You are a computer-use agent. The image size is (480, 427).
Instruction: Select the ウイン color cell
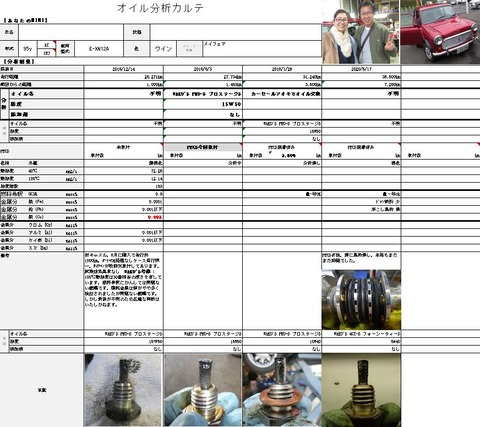tap(163, 49)
